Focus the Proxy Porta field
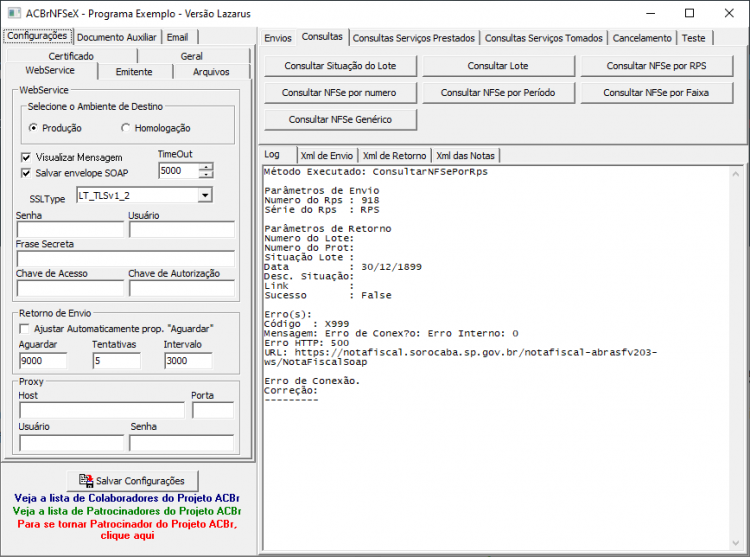This screenshot has width=750, height=557. tap(213, 410)
